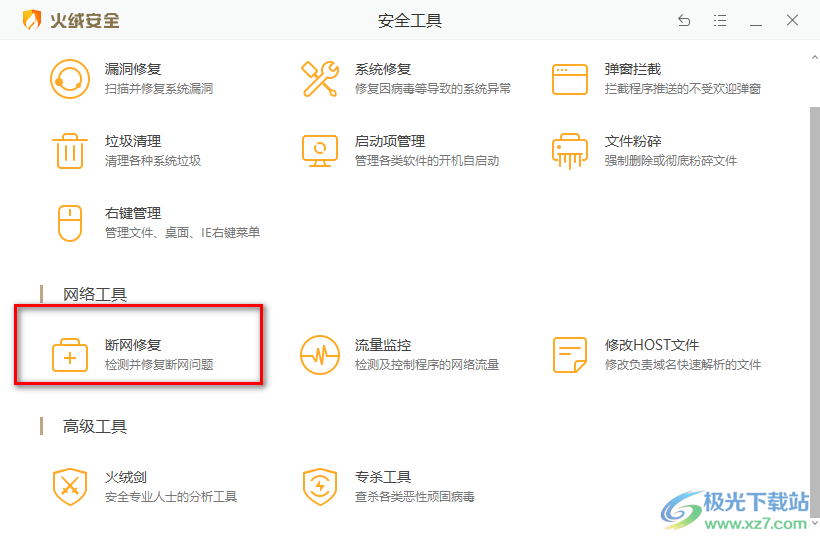Click 查杀各类恶性顽固病毒 description
The height and width of the screenshot is (540, 820).
point(414,497)
